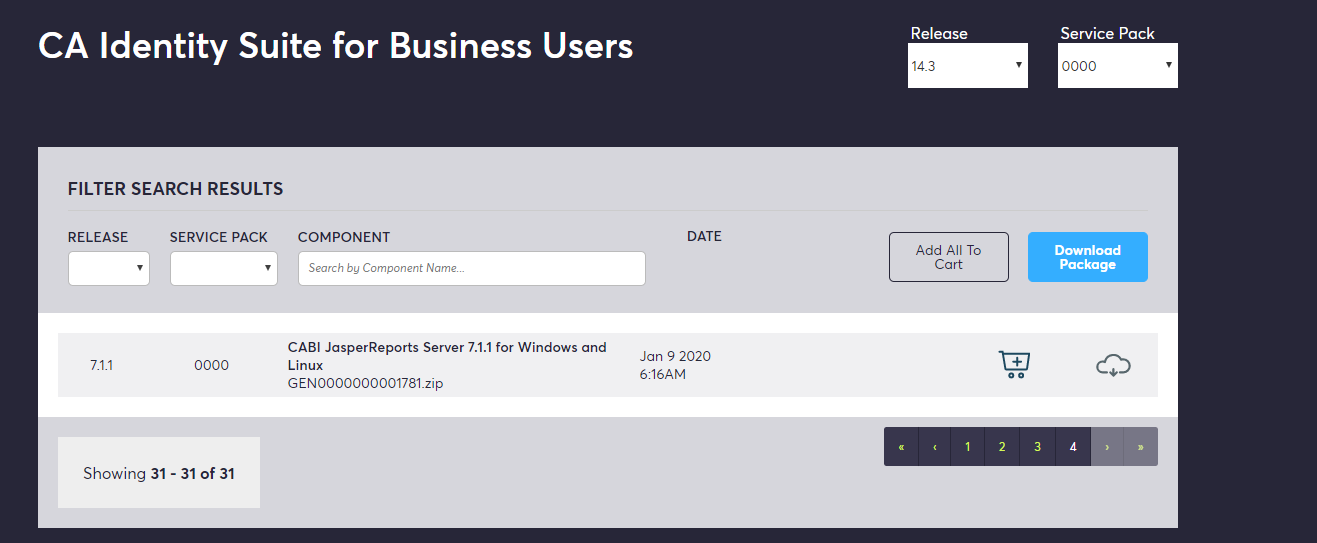Click the Download Package button
Image resolution: width=1317 pixels, height=543 pixels.
point(1088,257)
